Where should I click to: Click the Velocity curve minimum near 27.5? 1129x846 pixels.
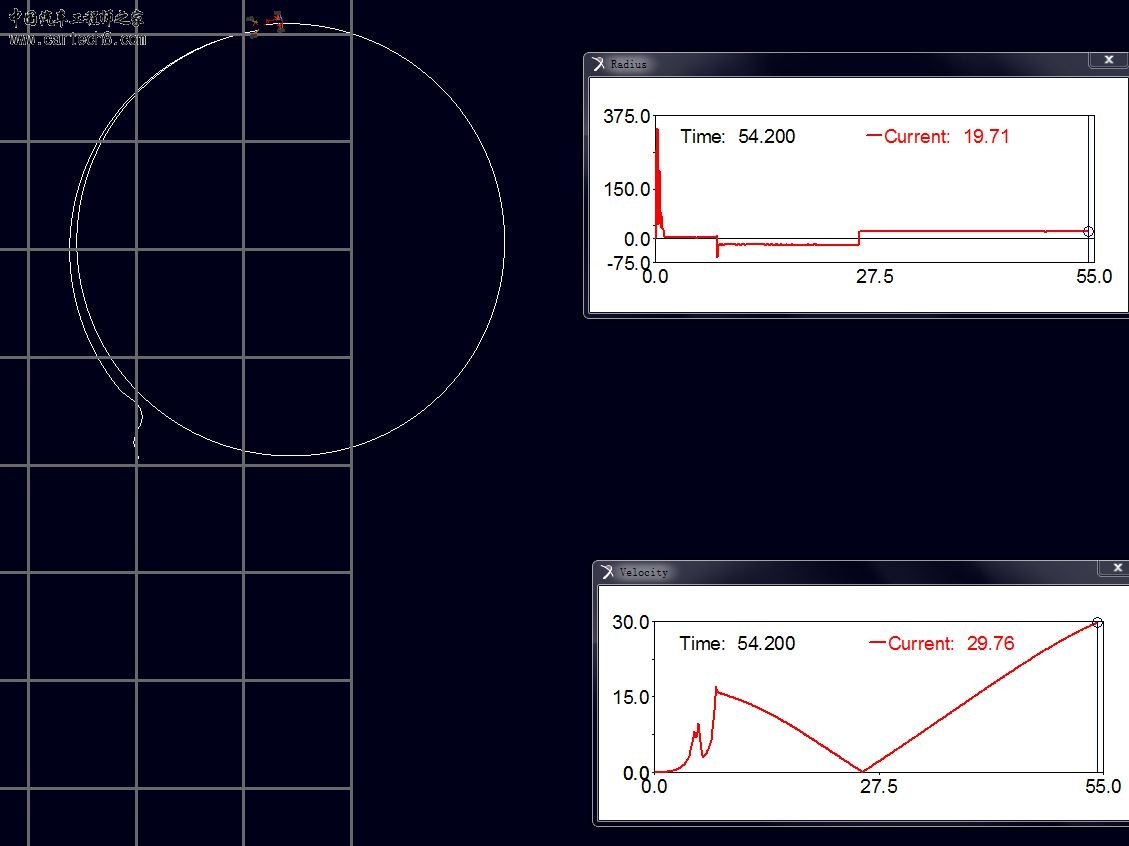(x=863, y=770)
